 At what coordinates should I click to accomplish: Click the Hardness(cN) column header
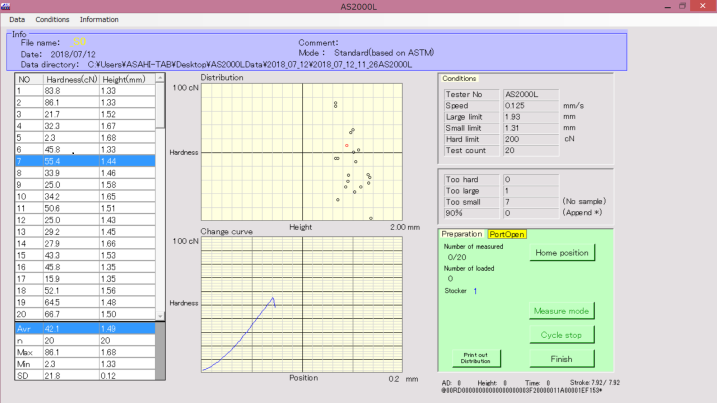click(x=71, y=79)
